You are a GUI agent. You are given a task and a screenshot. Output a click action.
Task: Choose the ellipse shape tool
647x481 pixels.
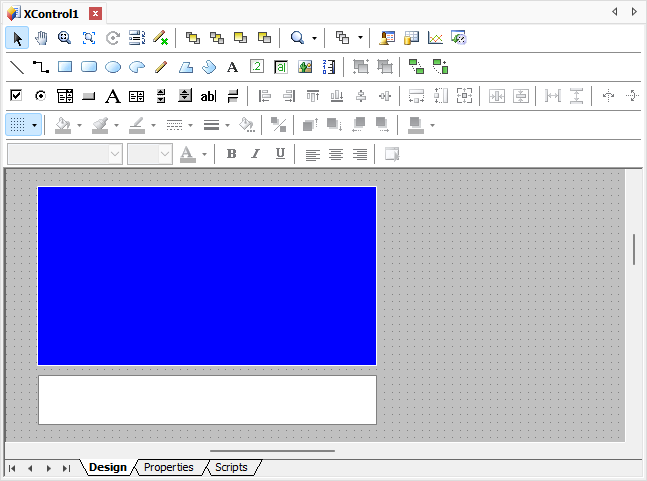click(x=113, y=67)
